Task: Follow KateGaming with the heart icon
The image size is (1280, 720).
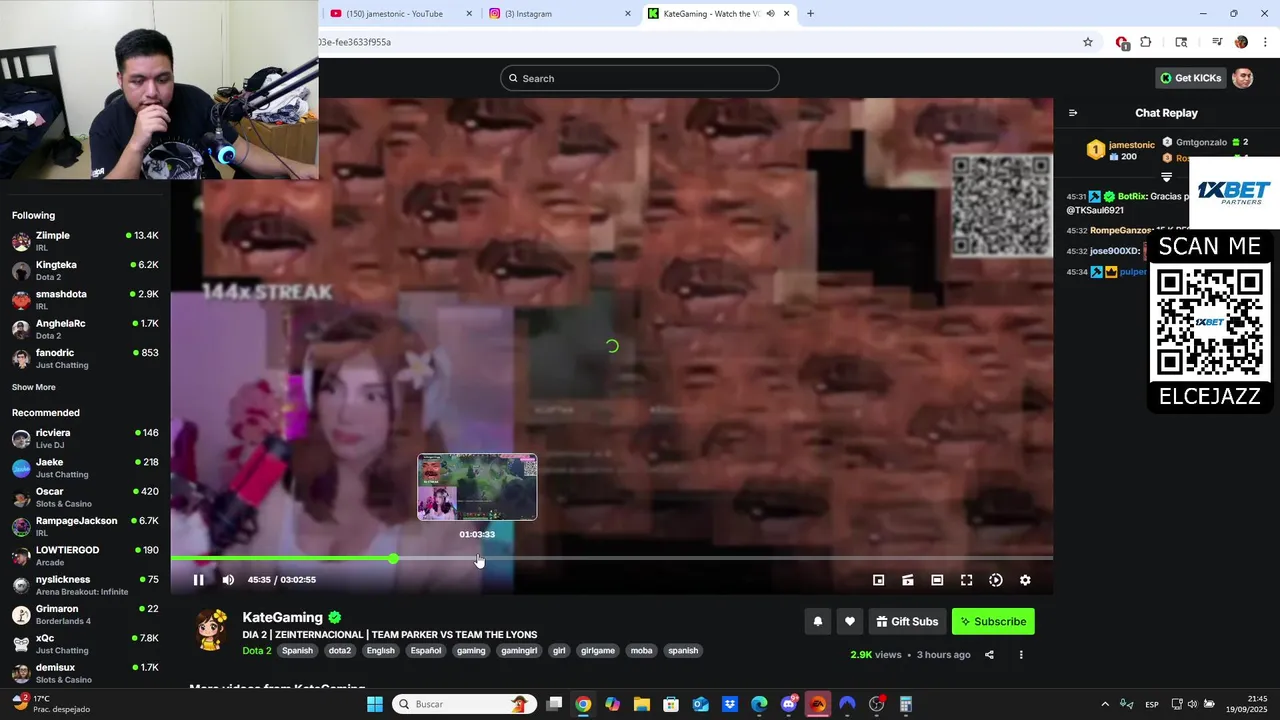Action: [850, 621]
